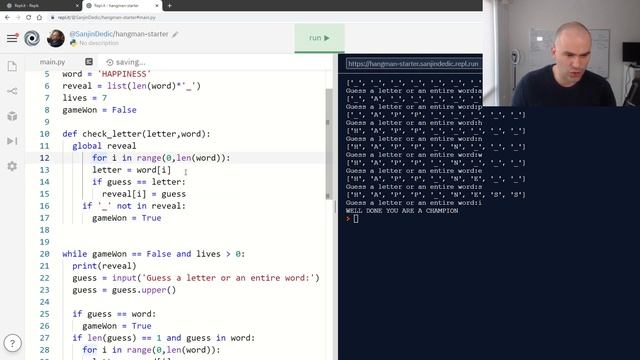The image size is (640, 360).
Task: Click the console URL field hangman-starter.sanjindedic.repl.run
Action: (x=413, y=64)
